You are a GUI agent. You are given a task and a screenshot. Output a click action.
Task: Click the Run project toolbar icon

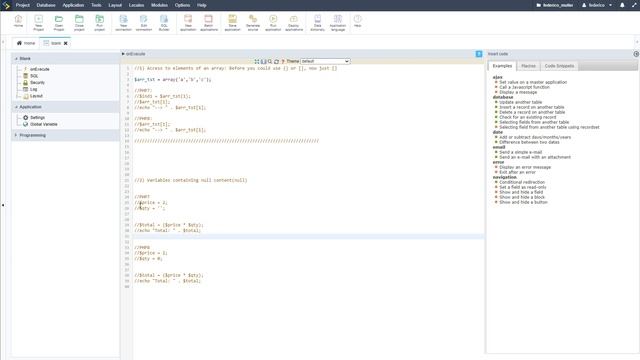click(100, 23)
